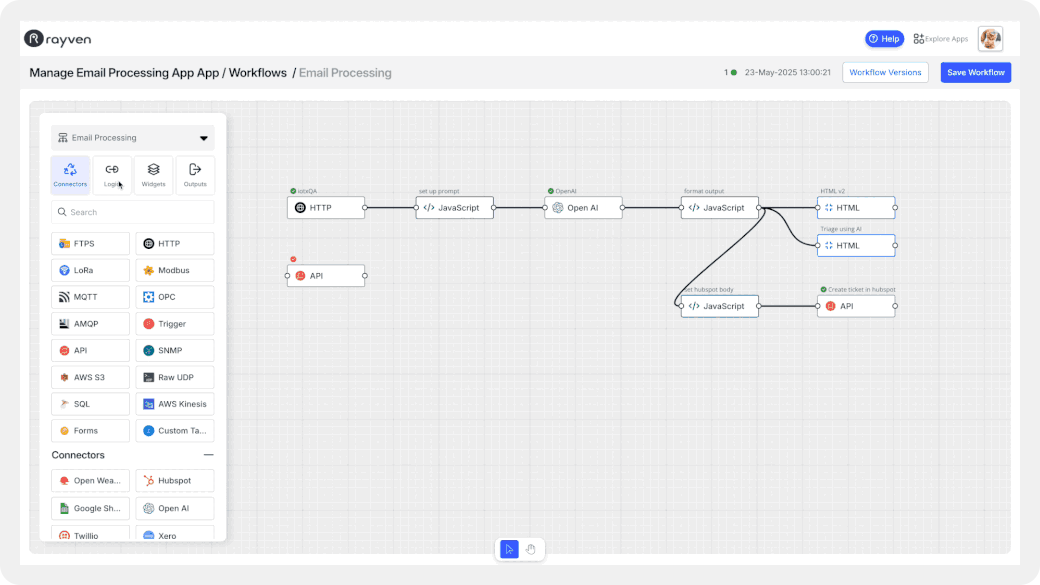Select the Twillio connector

(x=90, y=535)
